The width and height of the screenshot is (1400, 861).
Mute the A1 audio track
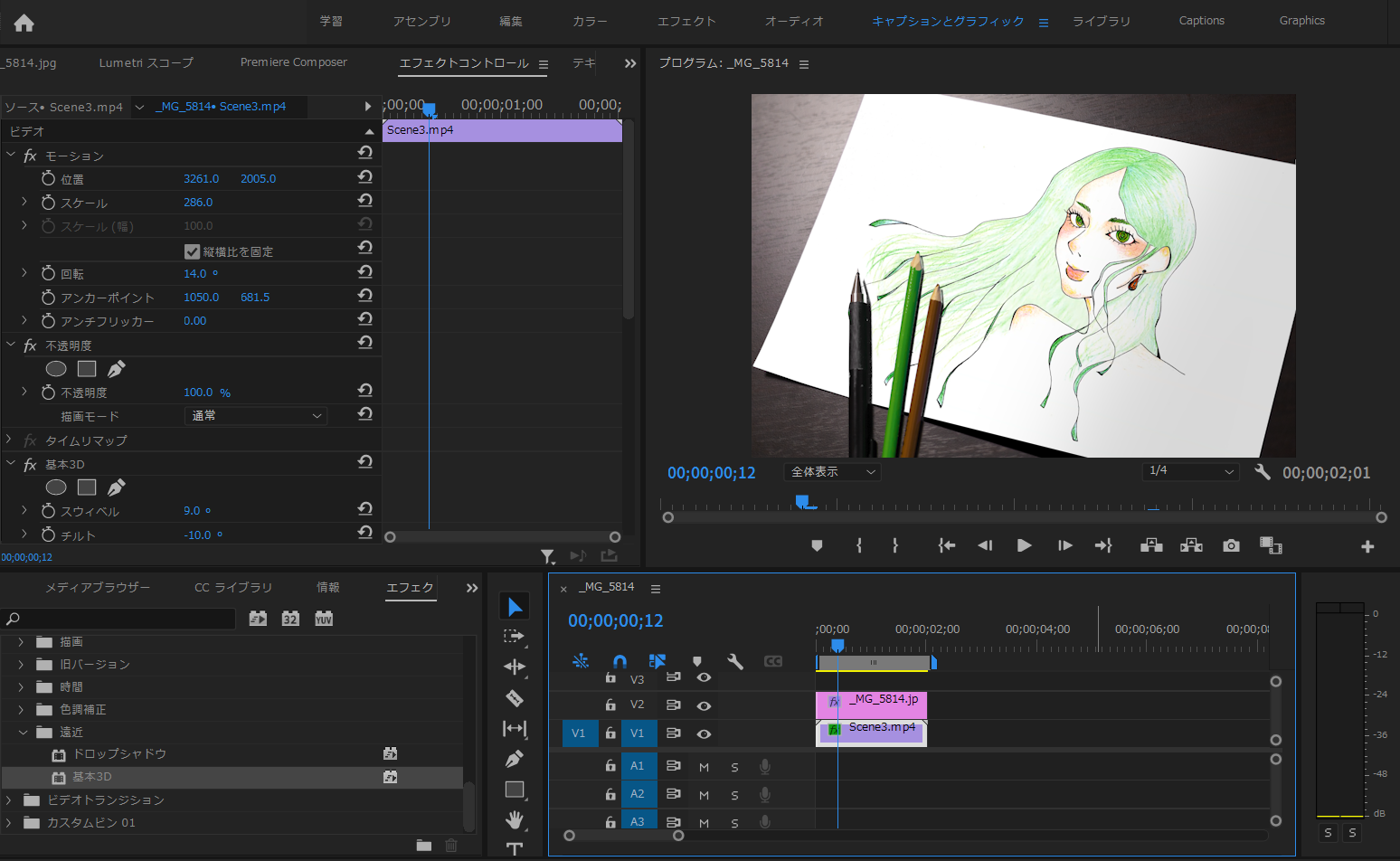tap(704, 766)
